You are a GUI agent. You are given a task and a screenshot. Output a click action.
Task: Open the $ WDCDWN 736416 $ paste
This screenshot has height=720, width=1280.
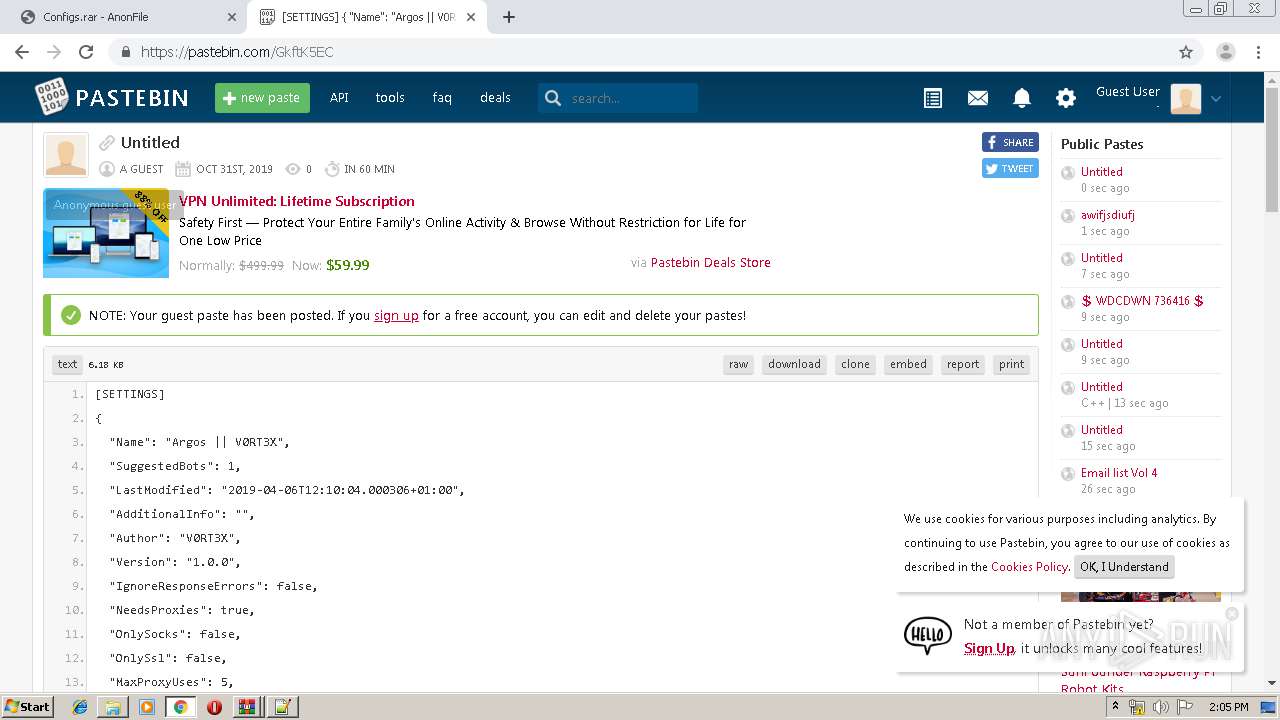tap(1142, 301)
